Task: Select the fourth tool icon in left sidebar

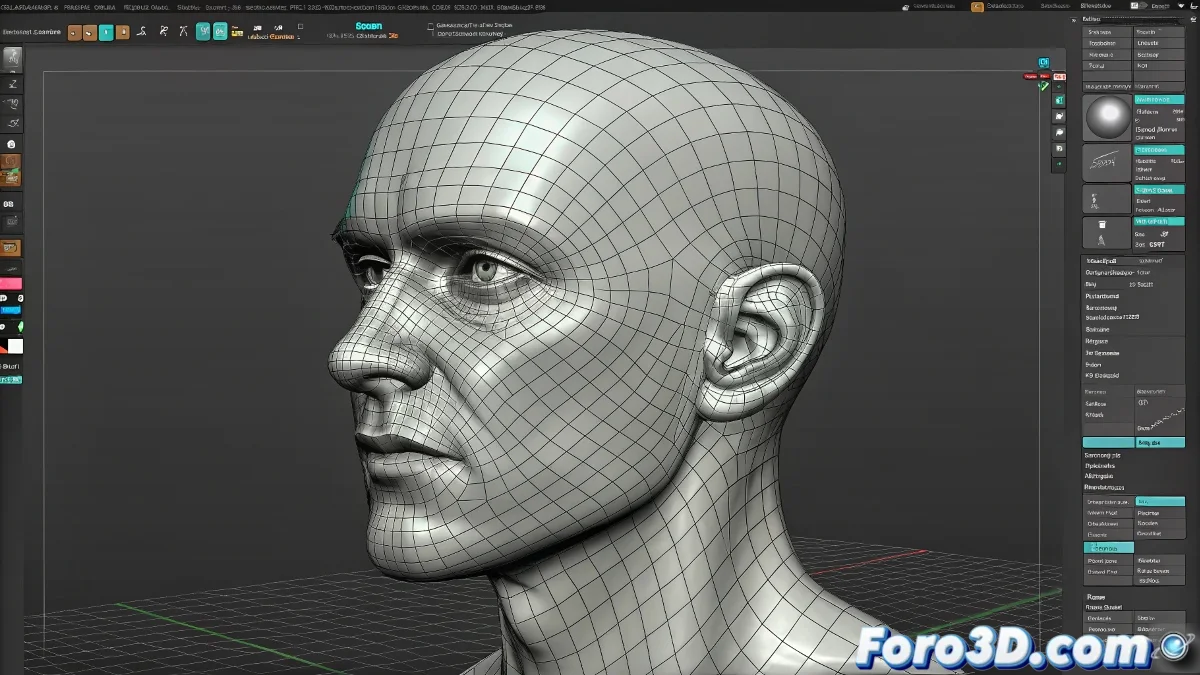Action: pos(12,123)
